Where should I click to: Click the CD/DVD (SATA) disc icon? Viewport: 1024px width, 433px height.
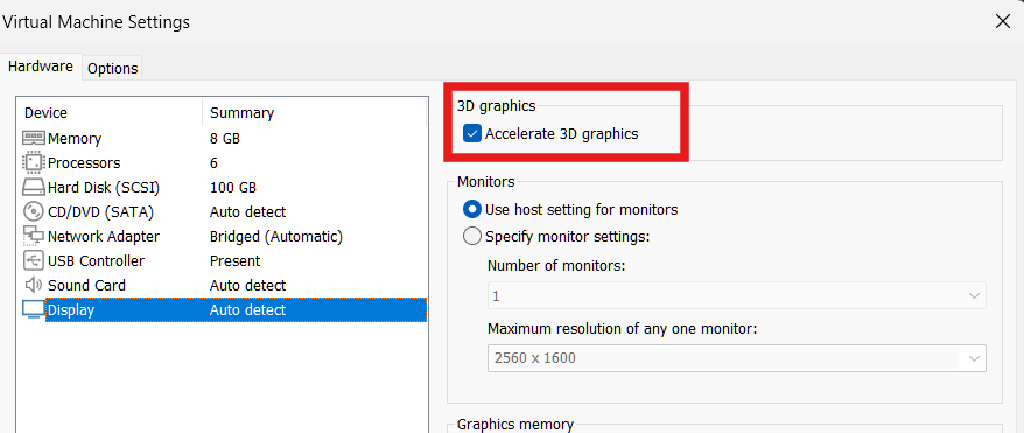tap(33, 212)
